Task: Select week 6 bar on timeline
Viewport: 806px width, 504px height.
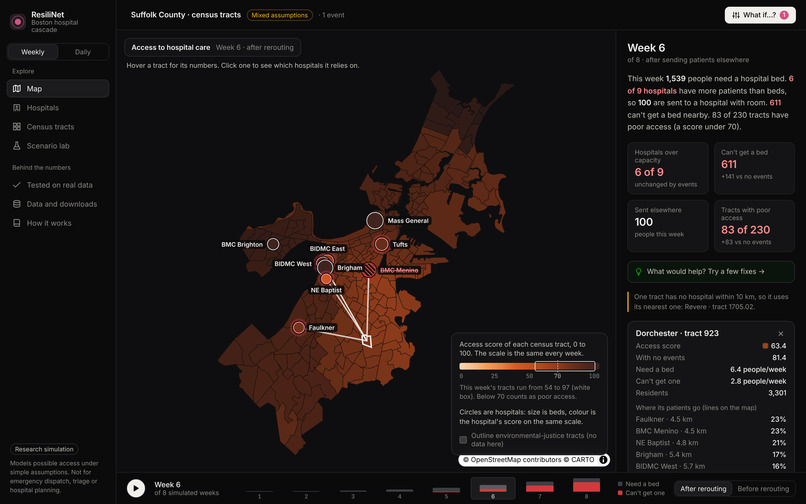Action: (493, 489)
